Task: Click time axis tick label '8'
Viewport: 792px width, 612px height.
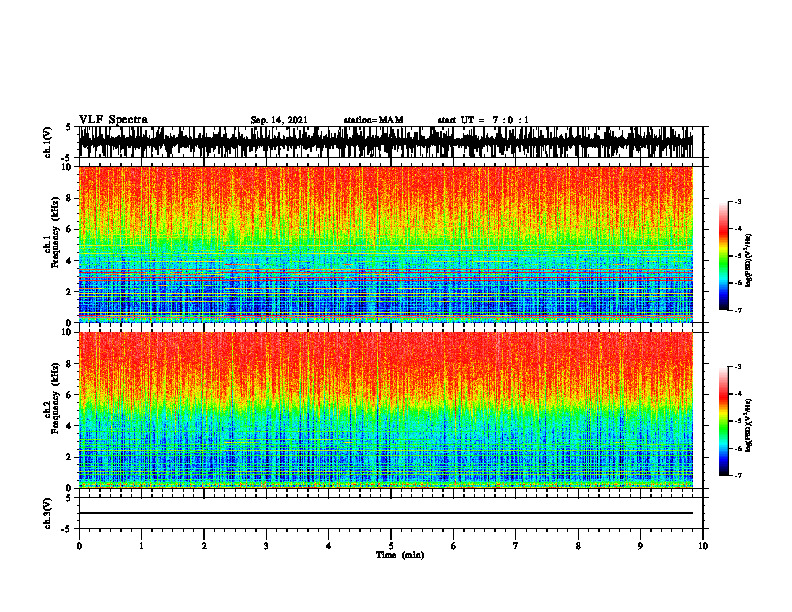Action: click(x=578, y=546)
